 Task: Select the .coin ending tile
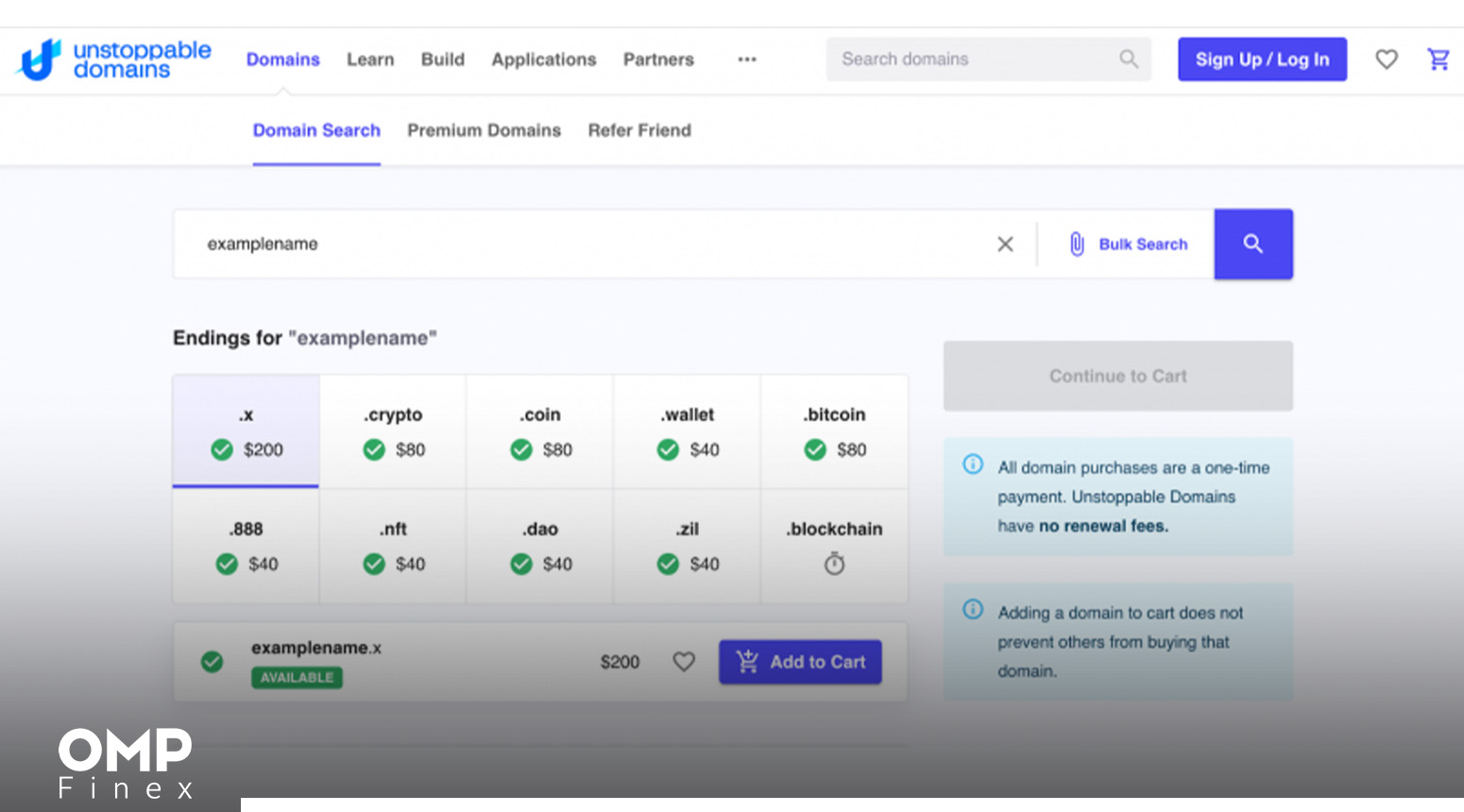point(539,431)
